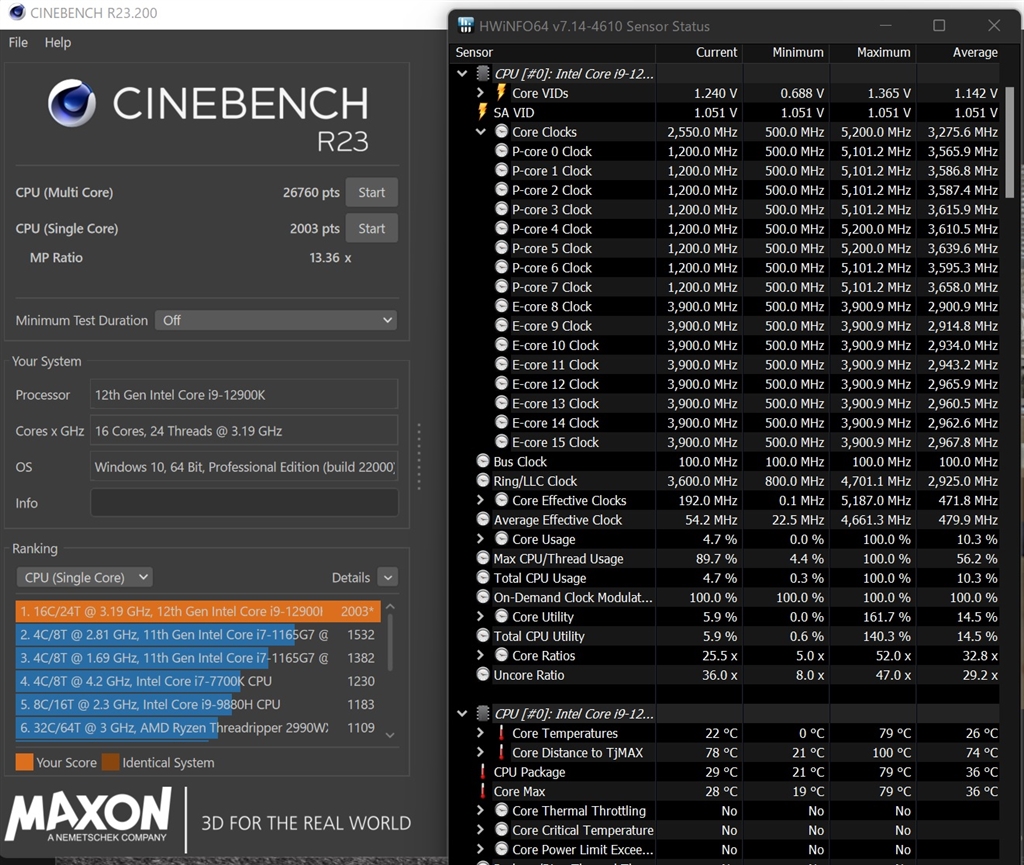This screenshot has height=865, width=1024.
Task: Click the SA VID lightning bolt icon
Action: (483, 112)
